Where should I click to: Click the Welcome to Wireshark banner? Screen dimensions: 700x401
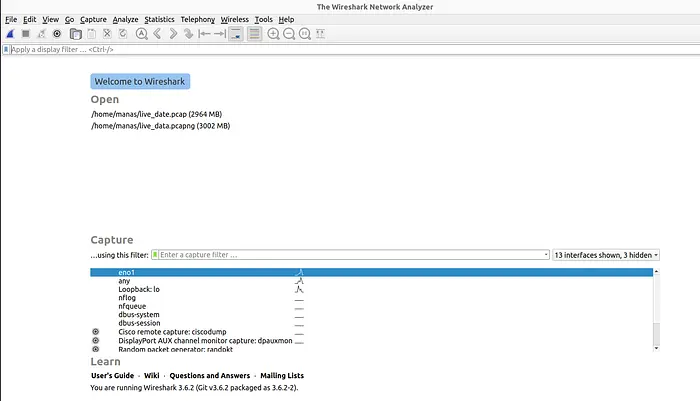(x=140, y=81)
